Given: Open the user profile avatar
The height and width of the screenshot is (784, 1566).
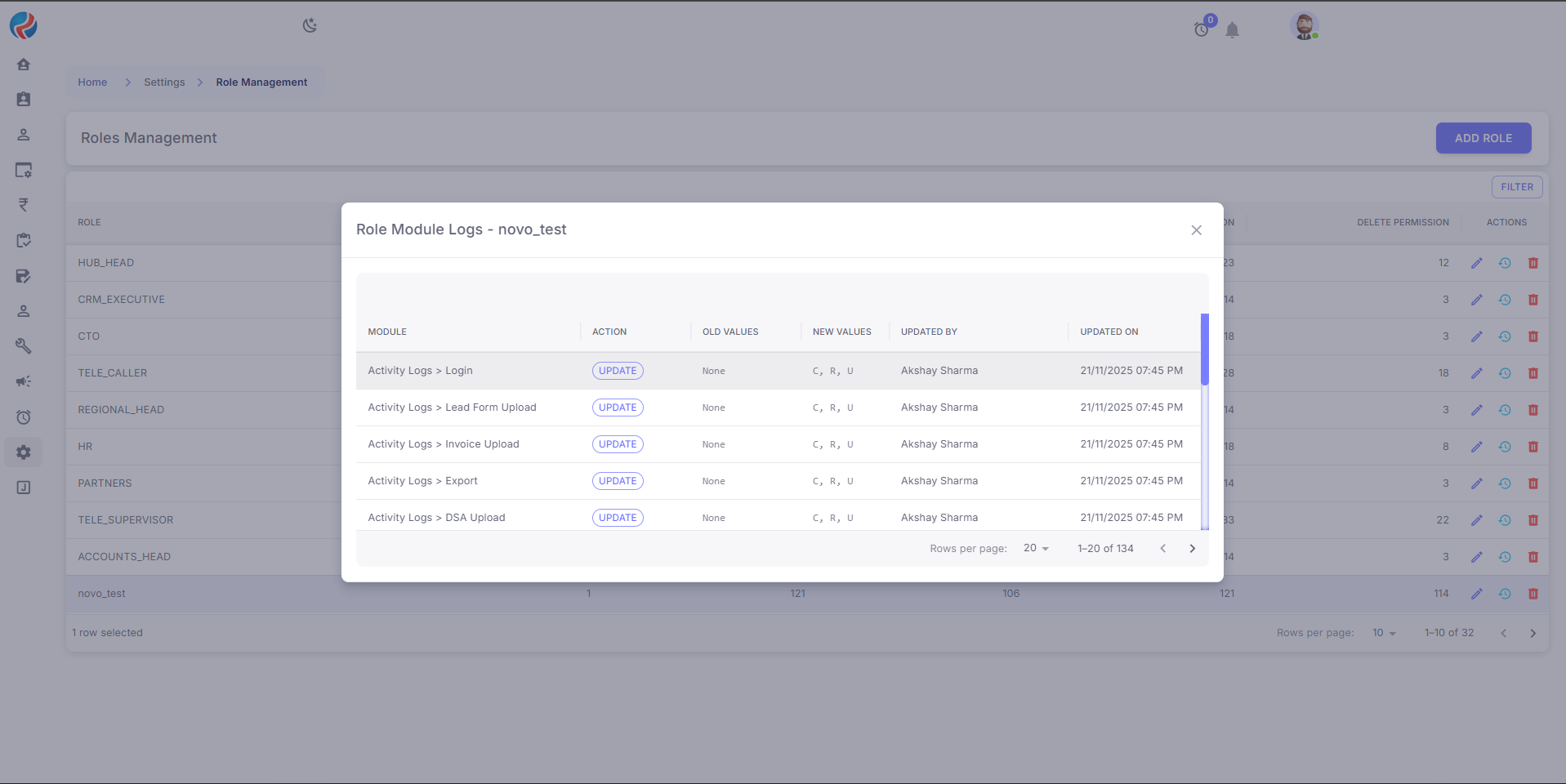Looking at the screenshot, I should tap(1304, 26).
